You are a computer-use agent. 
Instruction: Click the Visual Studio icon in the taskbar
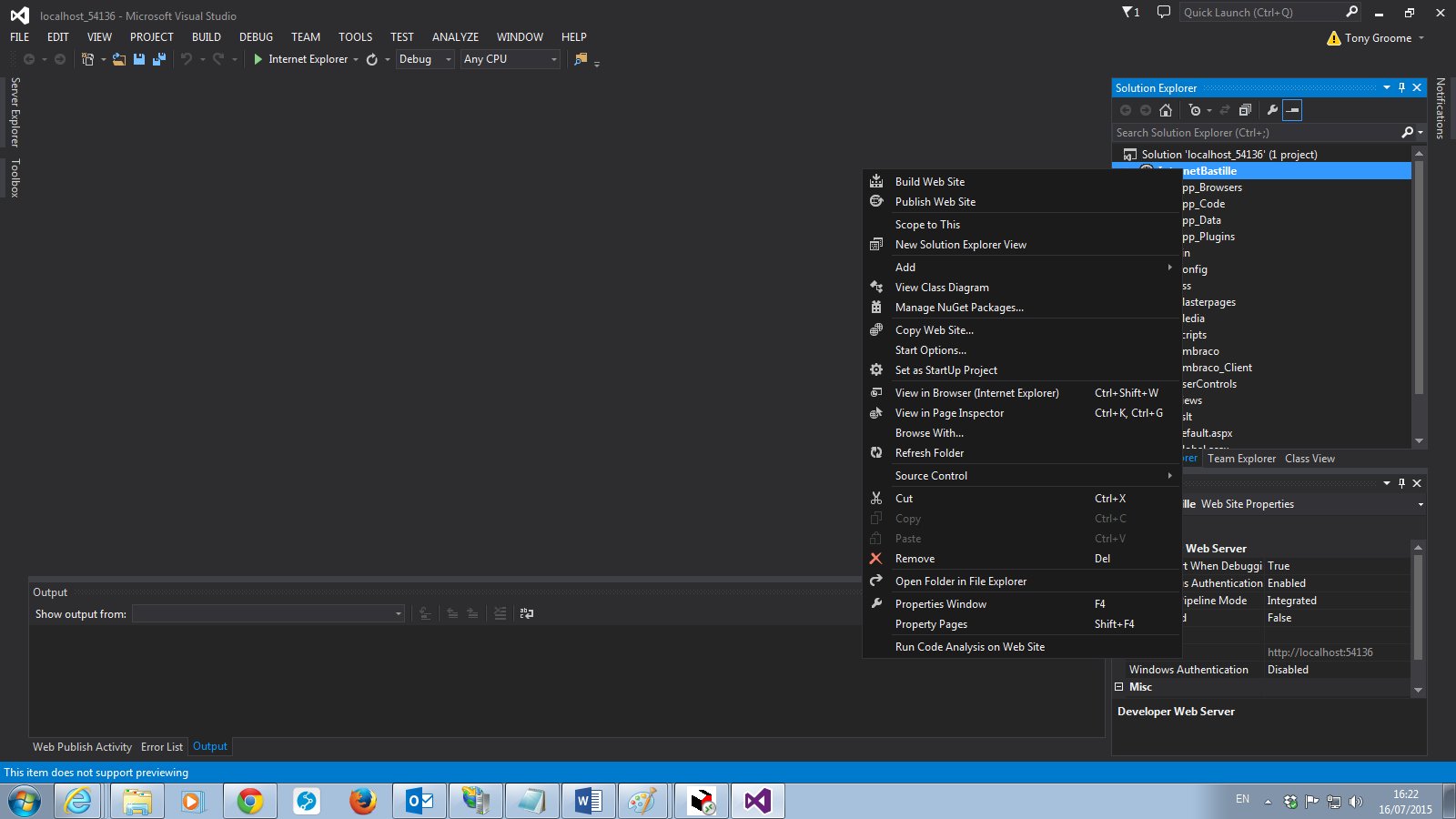click(758, 801)
